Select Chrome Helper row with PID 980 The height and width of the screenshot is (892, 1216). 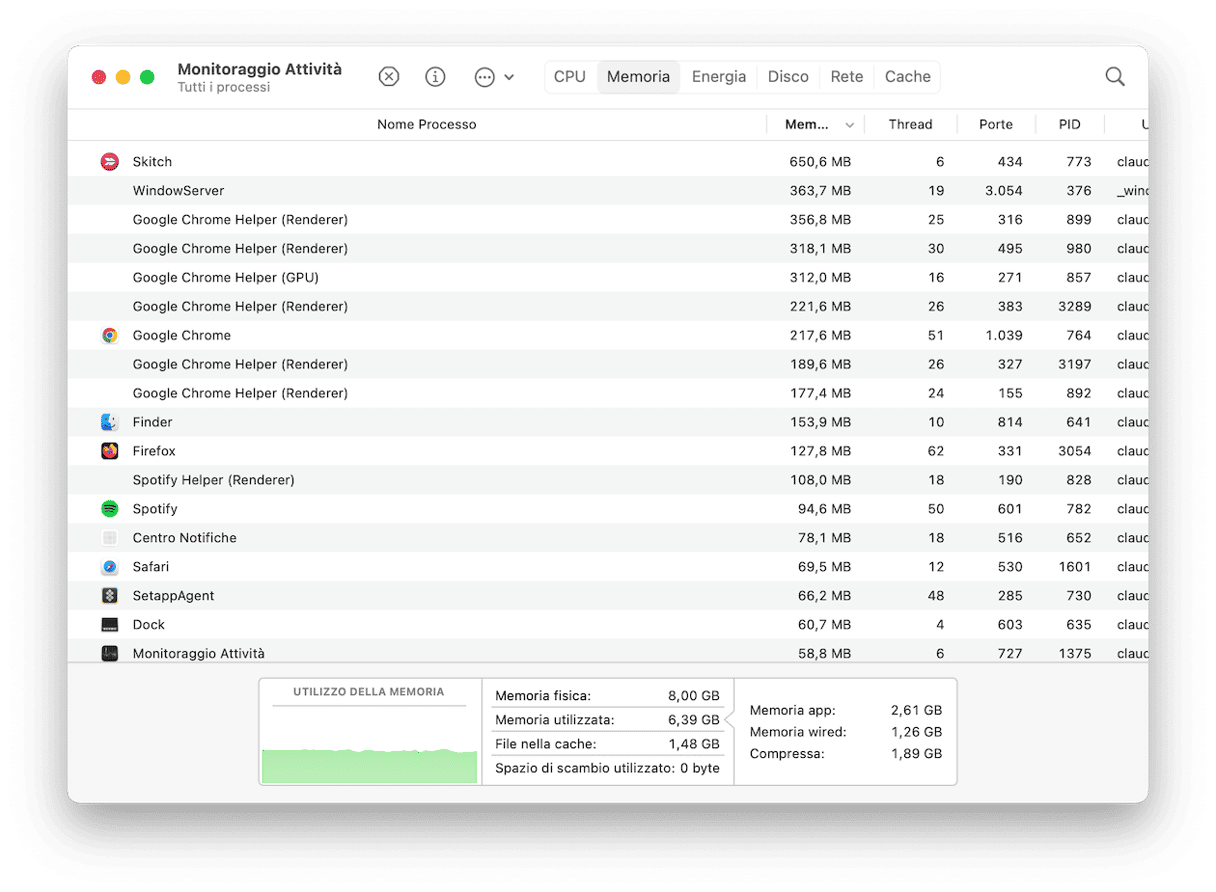[608, 249]
